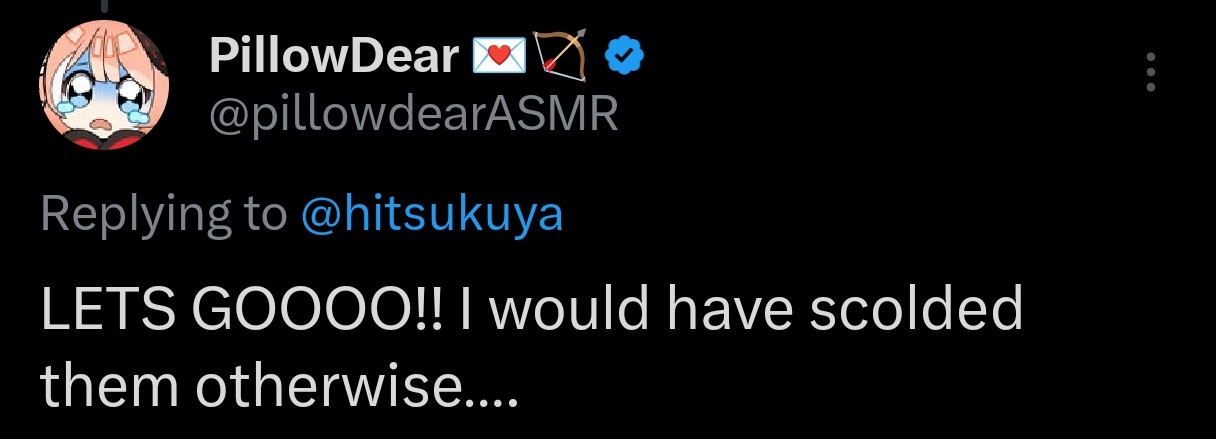Viewport: 1216px width, 439px height.
Task: Click the word "otherwise...." in the tweet
Action: coord(356,385)
